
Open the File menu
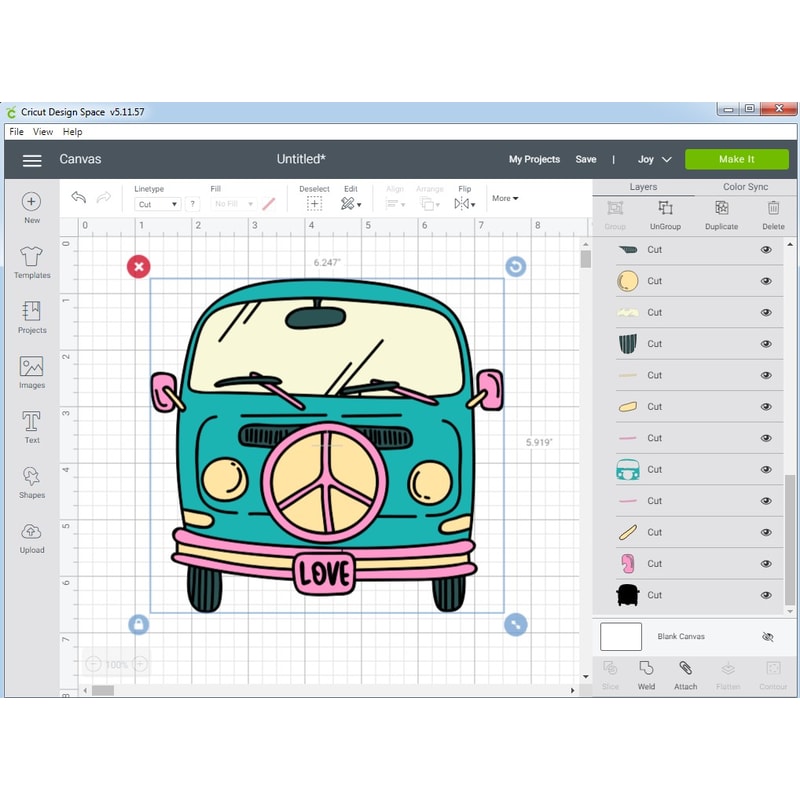pyautogui.click(x=16, y=132)
